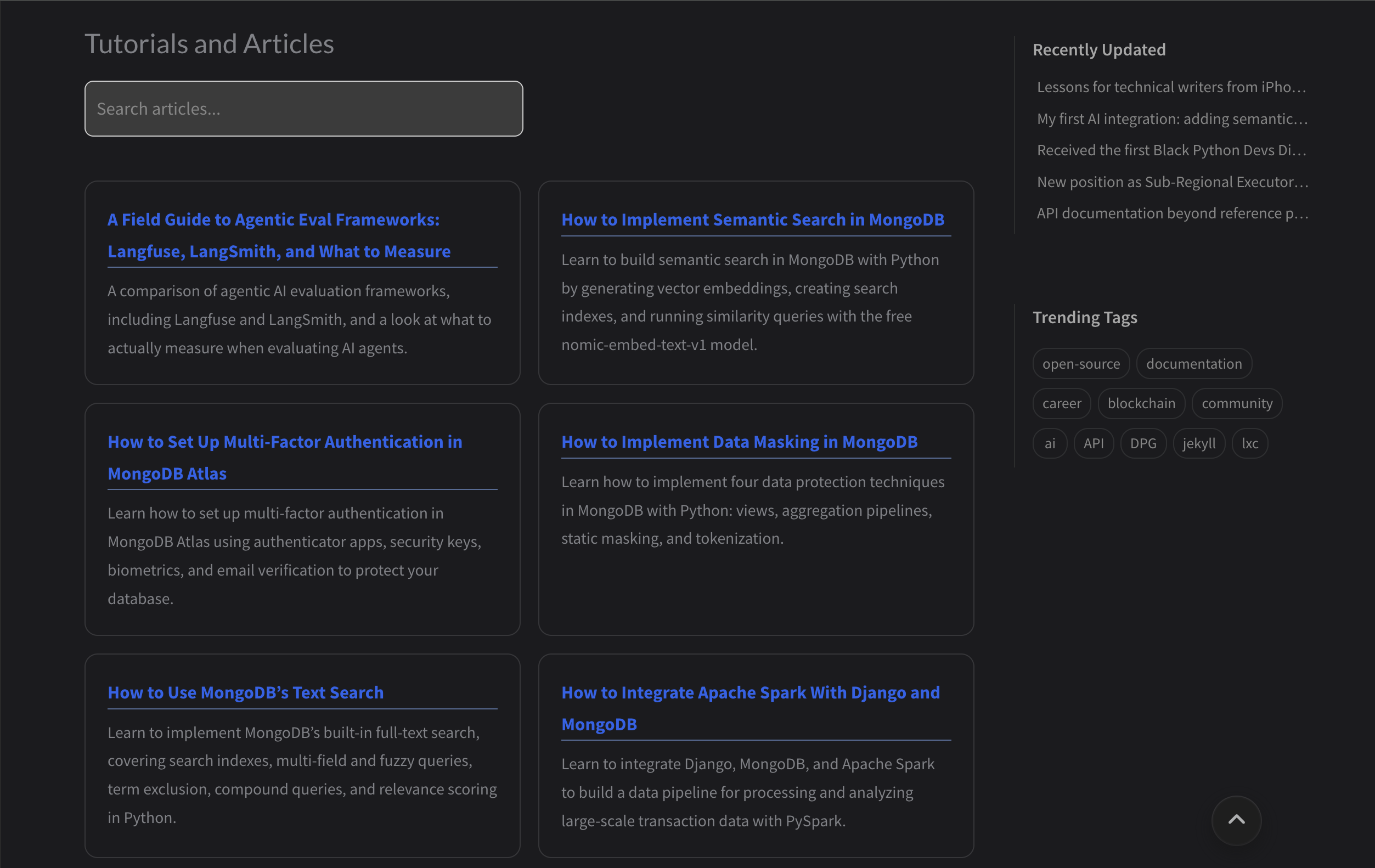Select the DPG trending tag
This screenshot has width=1375, height=868.
tap(1143, 443)
